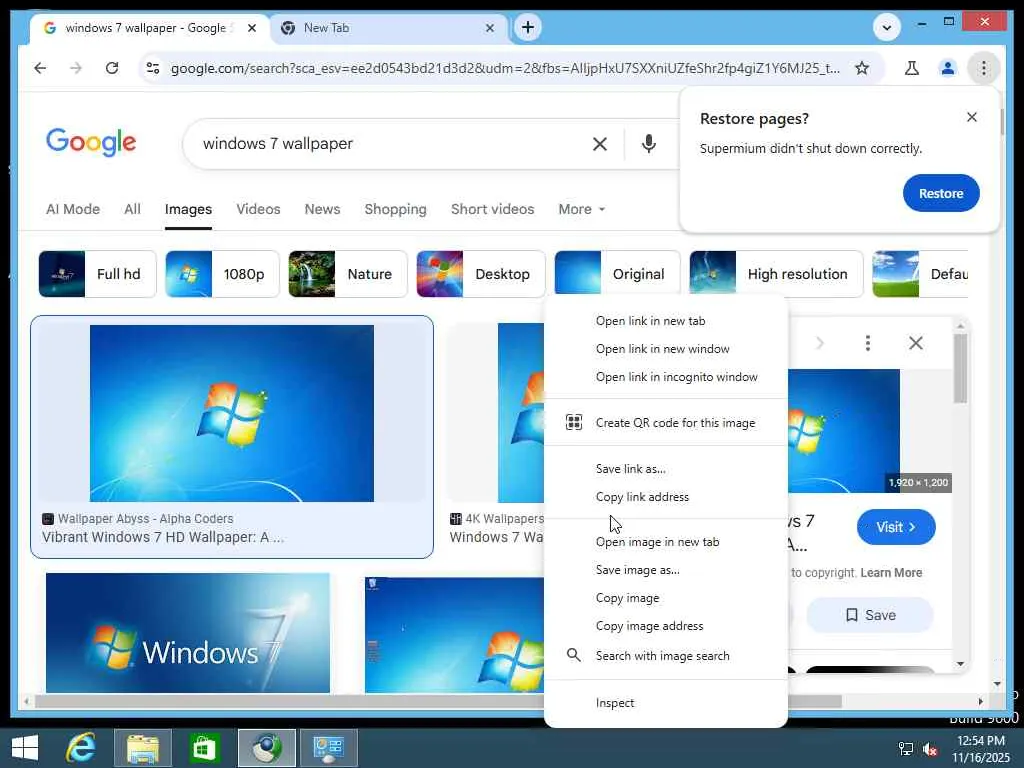
Task: Filter by the 1080p chip
Action: (x=222, y=274)
